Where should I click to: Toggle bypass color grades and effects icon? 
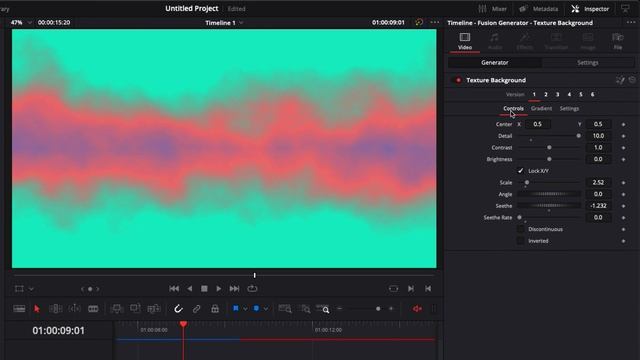(419, 22)
